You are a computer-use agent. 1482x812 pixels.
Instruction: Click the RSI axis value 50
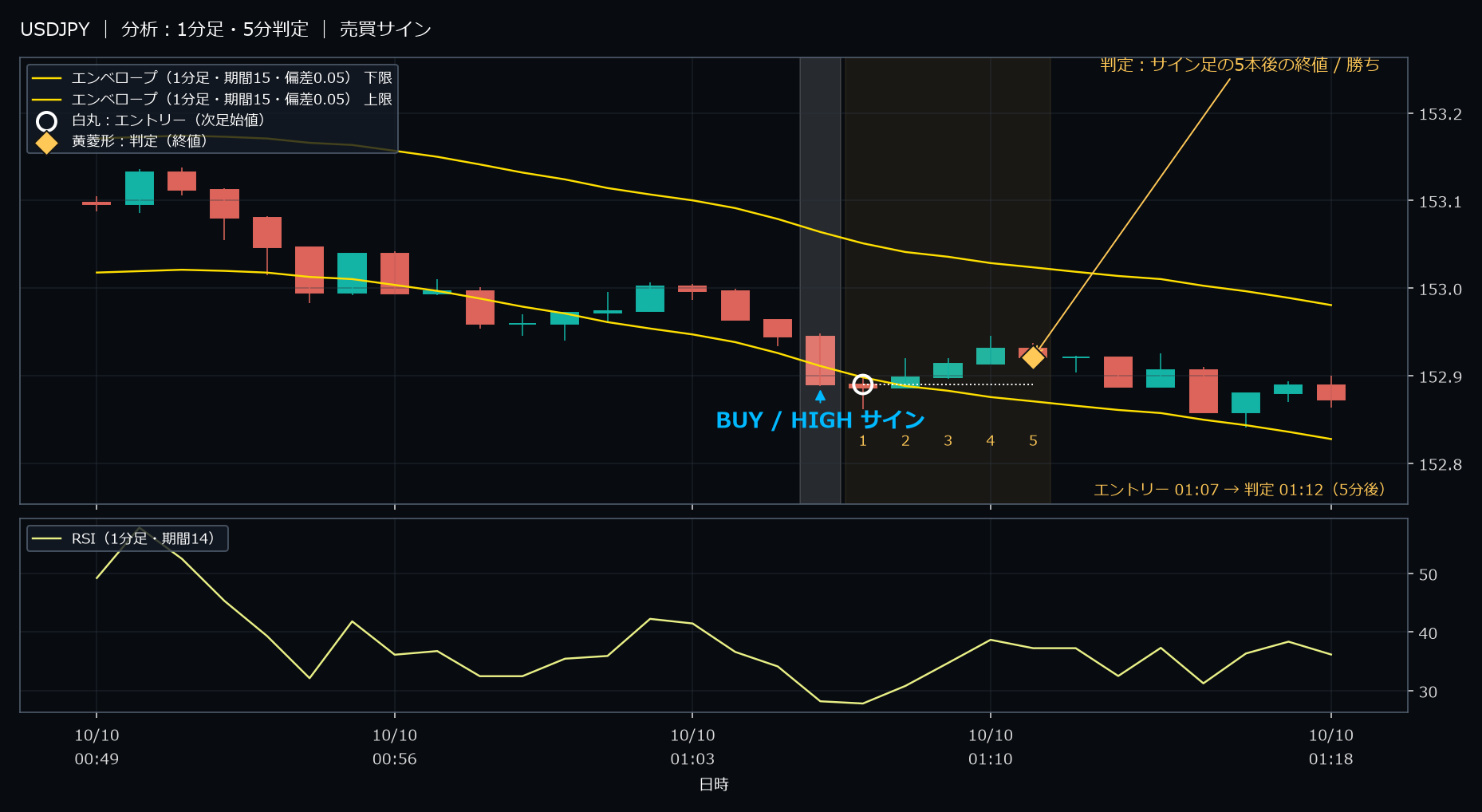(x=1428, y=574)
